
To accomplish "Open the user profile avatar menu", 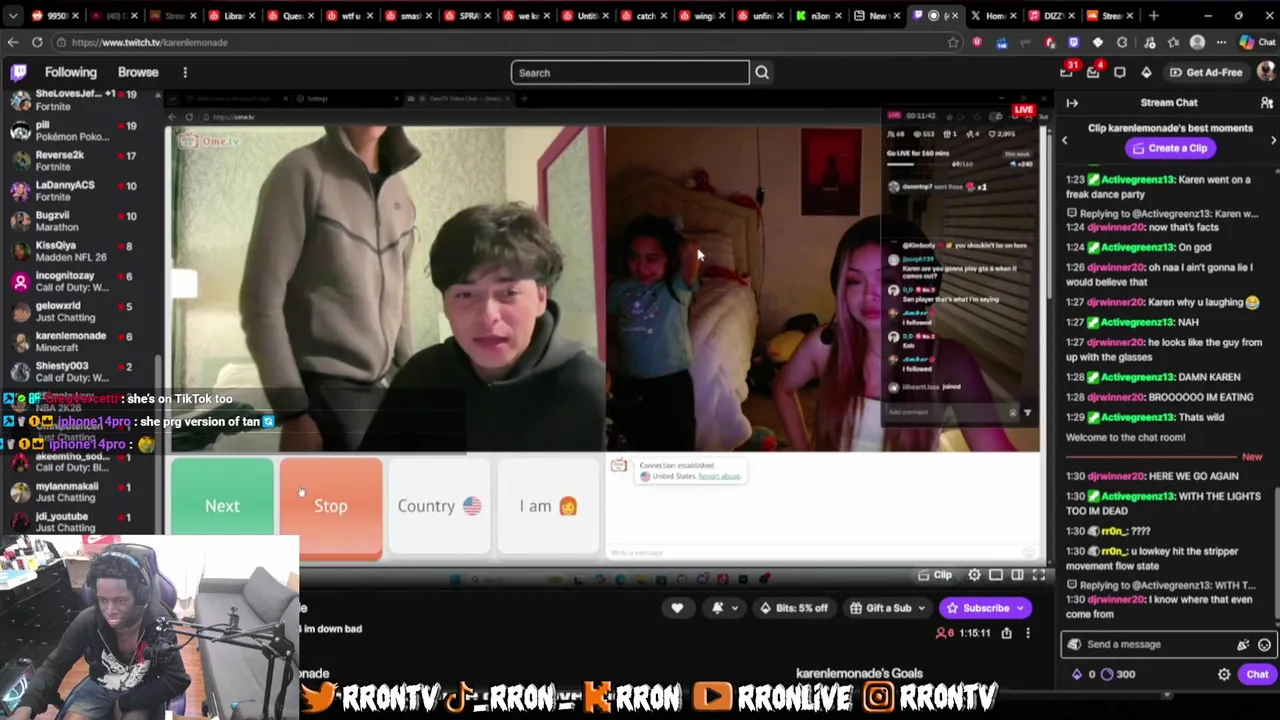I will tap(1266, 72).
